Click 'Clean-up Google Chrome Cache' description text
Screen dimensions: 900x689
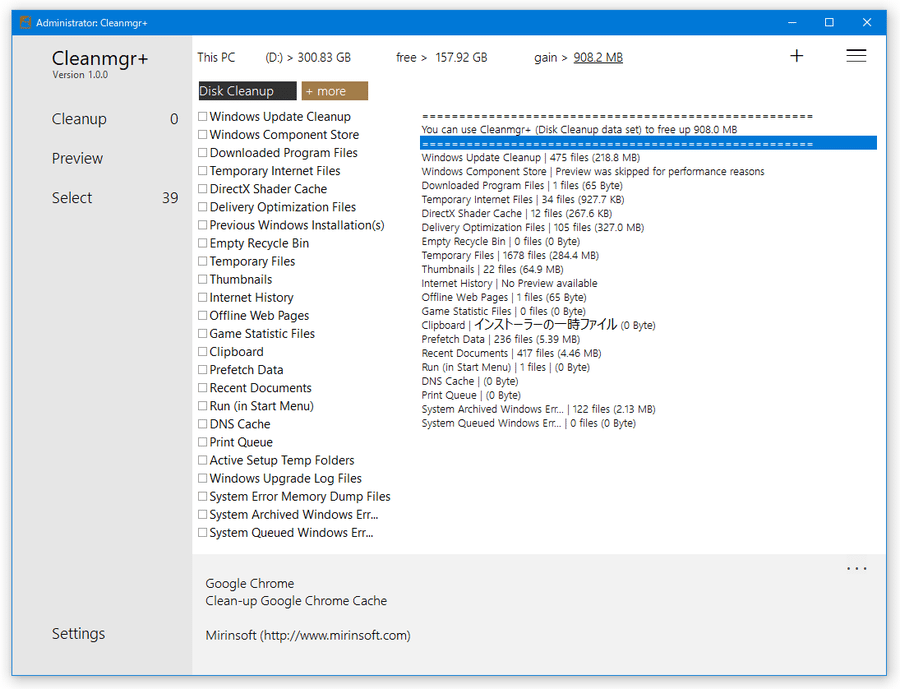click(x=296, y=601)
